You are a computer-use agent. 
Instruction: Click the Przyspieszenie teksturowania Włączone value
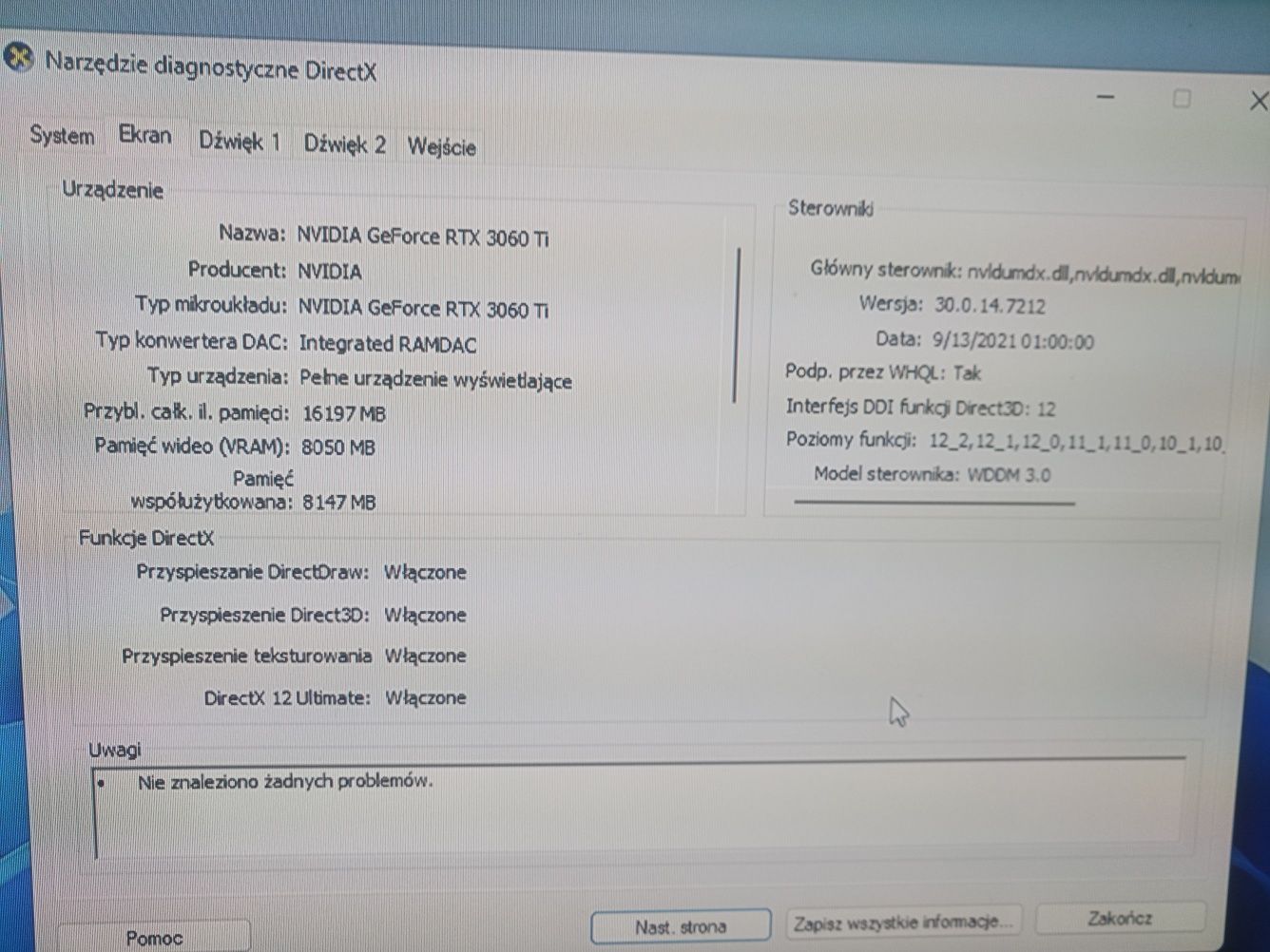coord(425,657)
